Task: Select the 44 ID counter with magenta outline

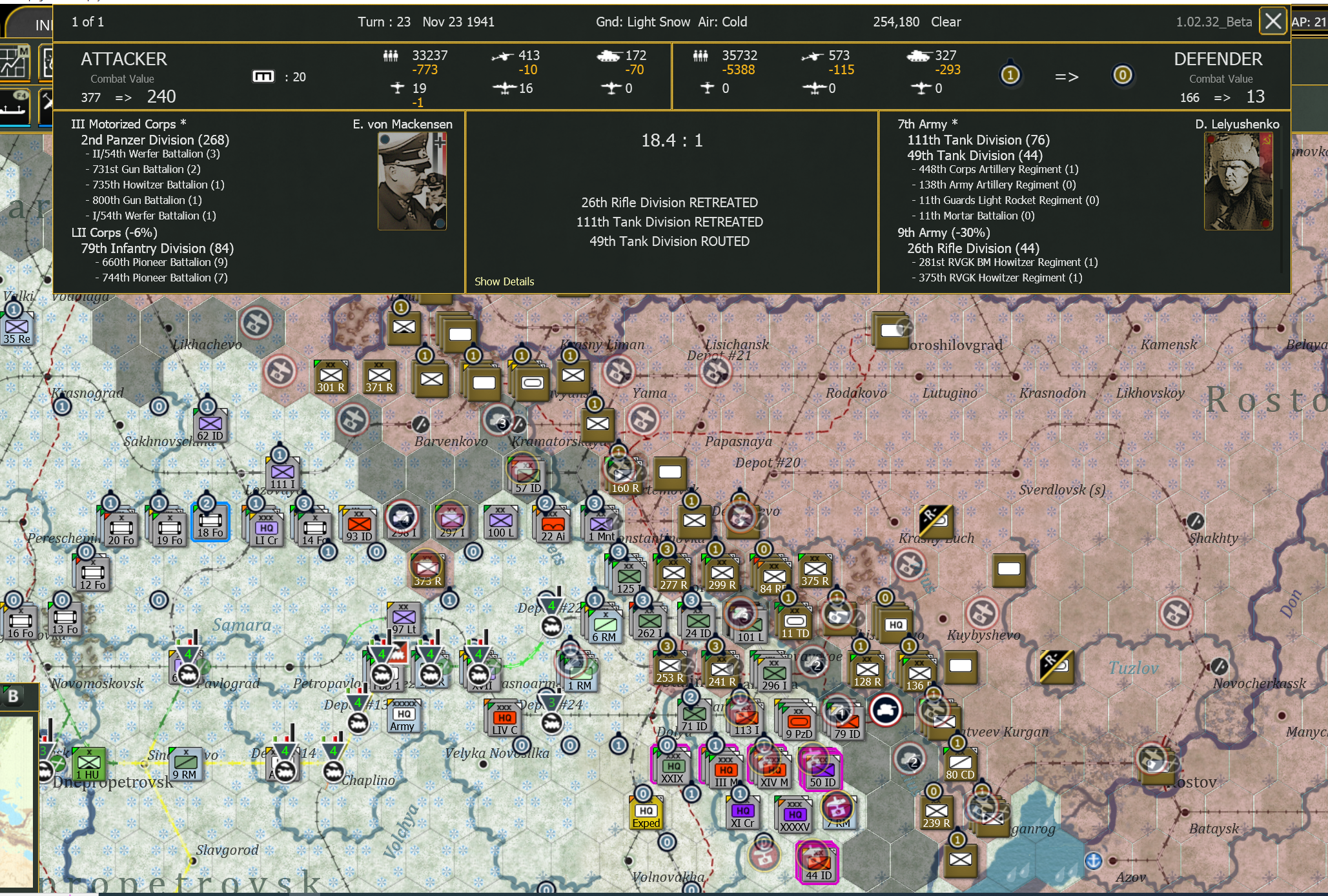Action: [818, 863]
